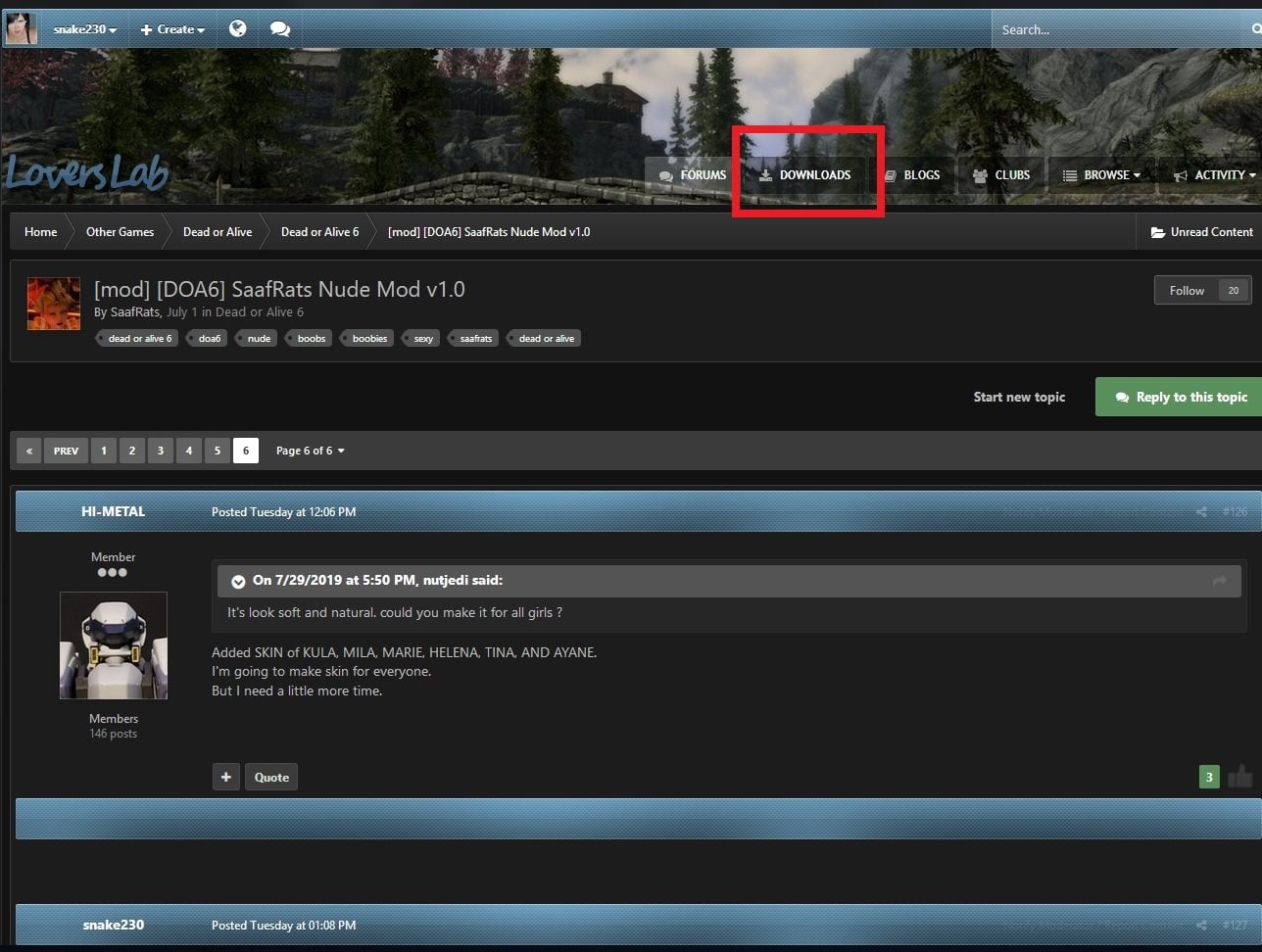Visit SaafRats author profile link
The image size is (1262, 952).
click(135, 312)
